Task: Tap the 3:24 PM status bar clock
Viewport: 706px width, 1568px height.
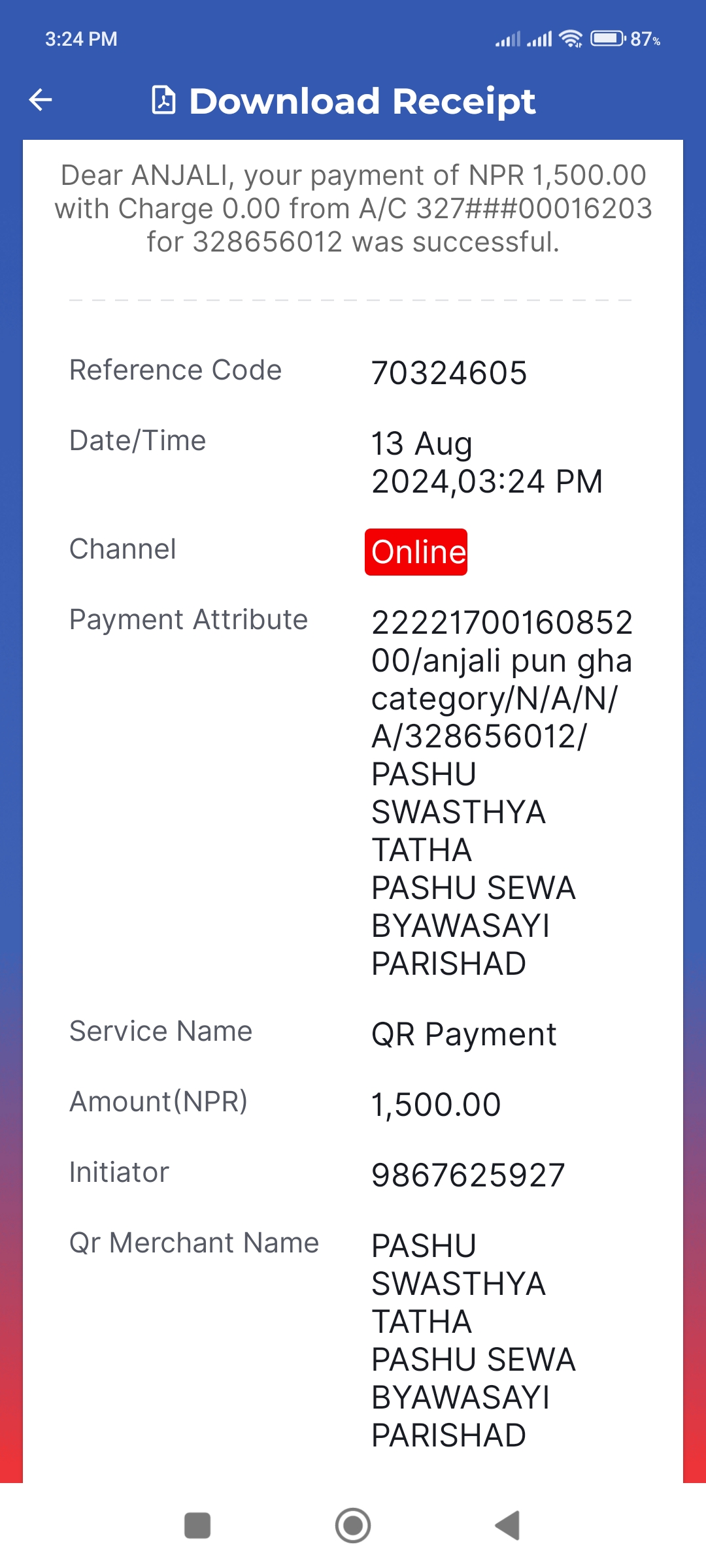Action: tap(81, 39)
